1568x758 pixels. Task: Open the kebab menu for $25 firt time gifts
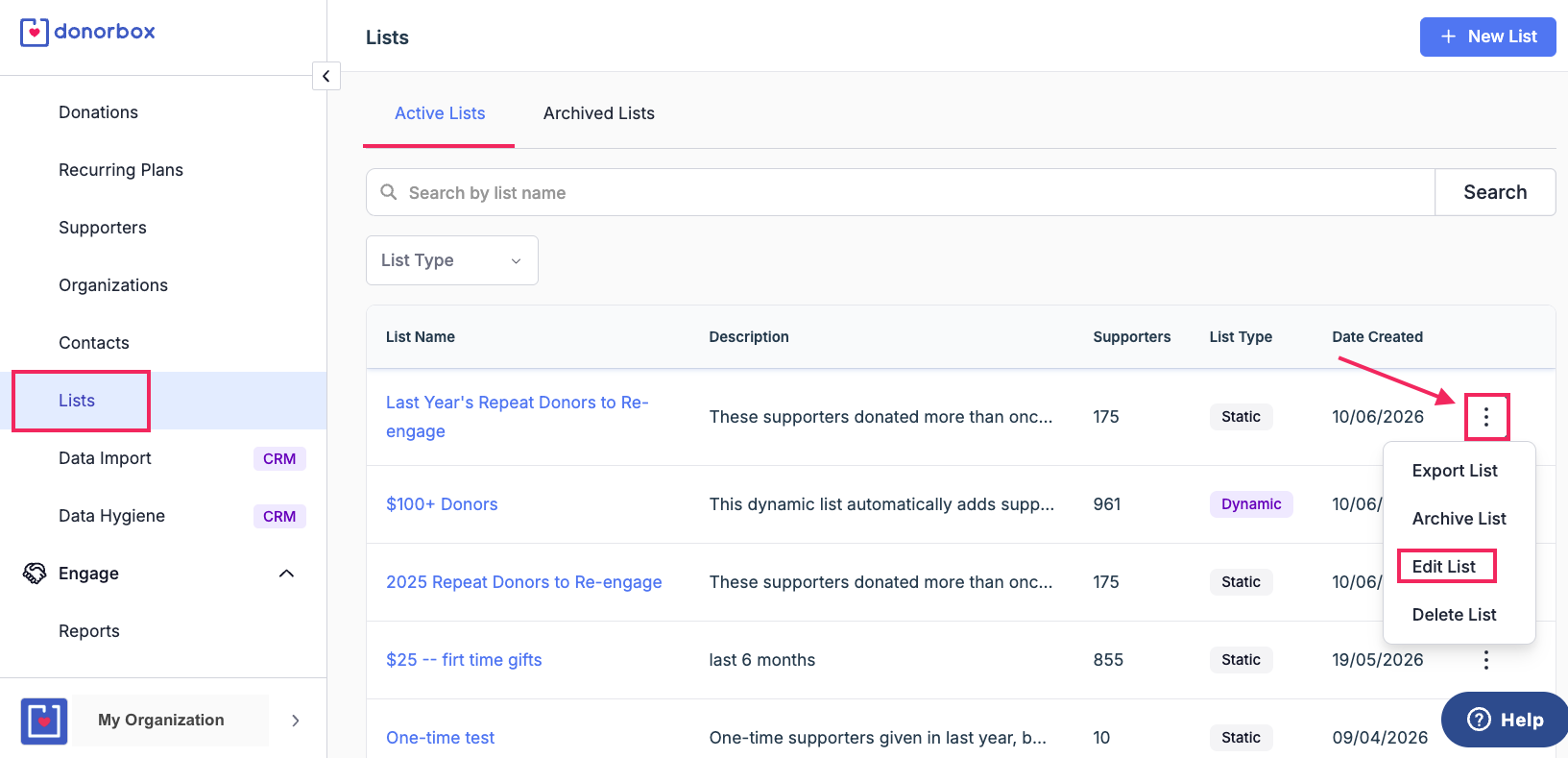click(x=1486, y=660)
